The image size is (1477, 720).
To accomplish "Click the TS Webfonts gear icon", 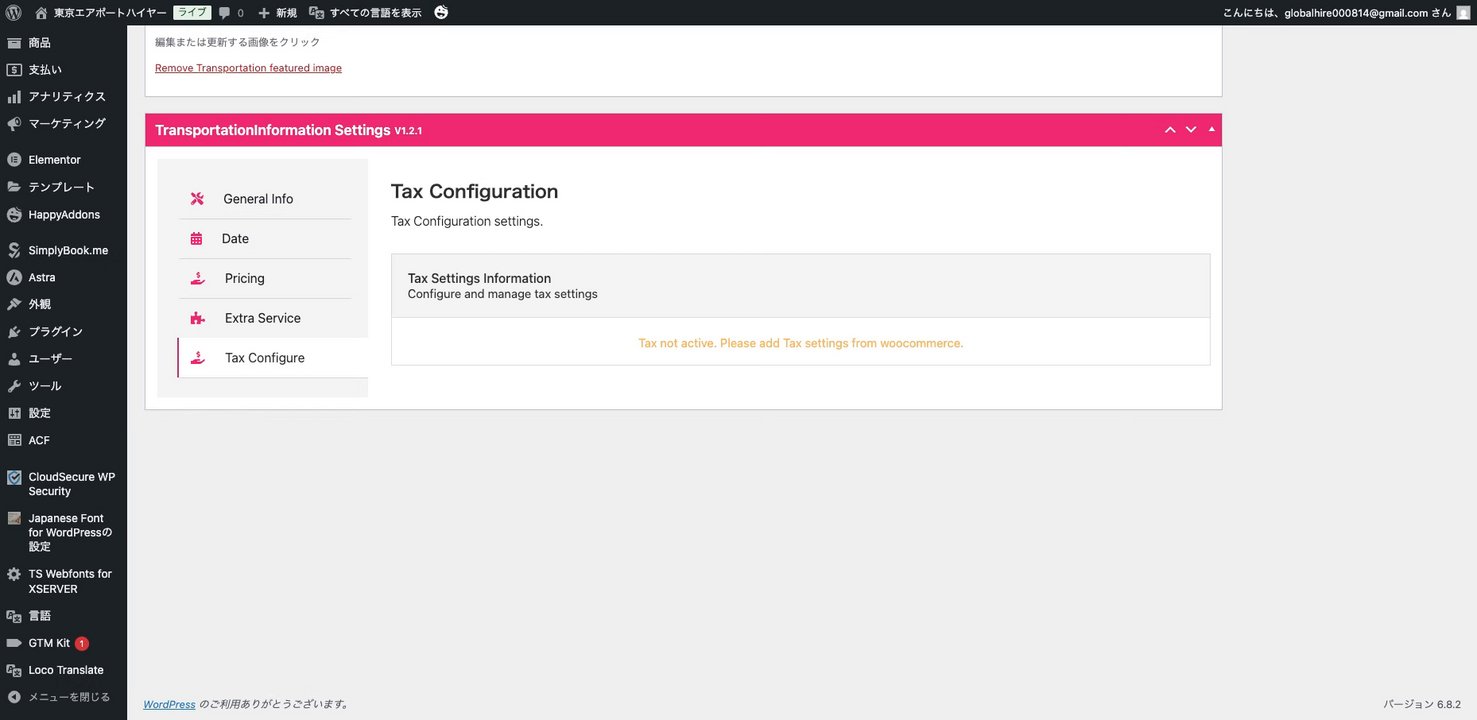I will pyautogui.click(x=14, y=575).
